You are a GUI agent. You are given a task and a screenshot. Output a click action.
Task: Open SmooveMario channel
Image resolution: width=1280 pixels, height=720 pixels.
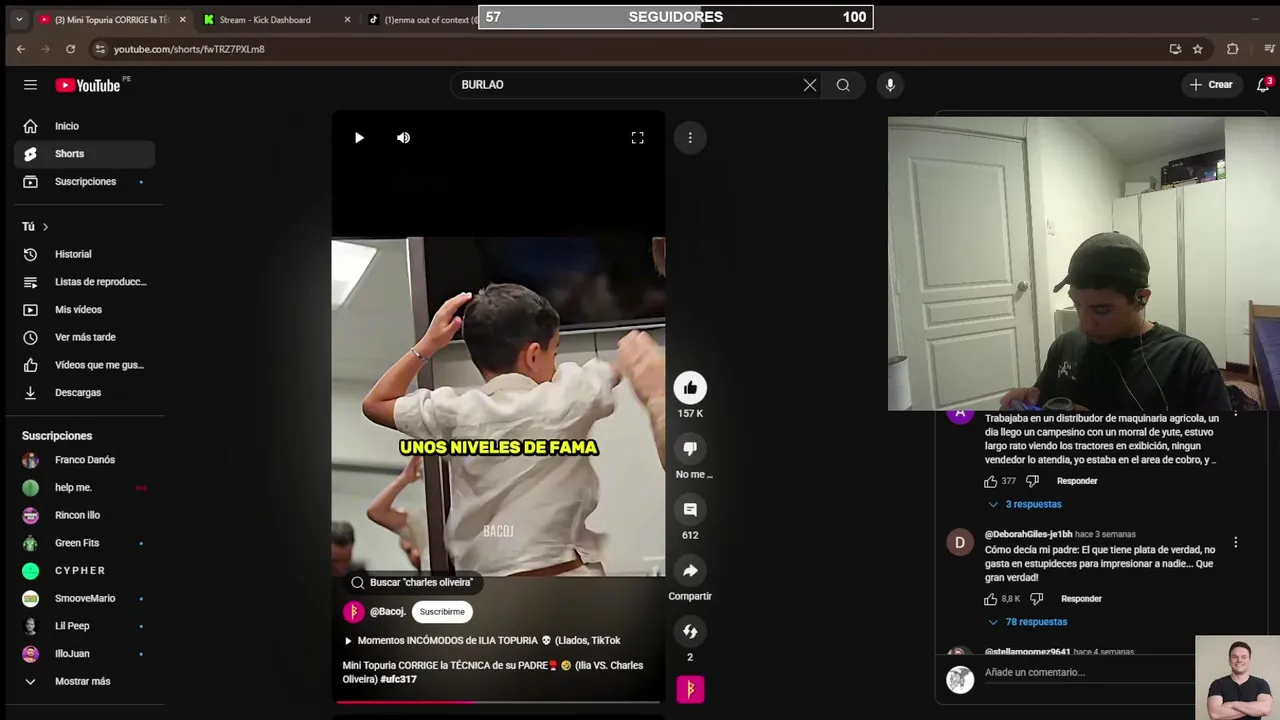point(85,598)
